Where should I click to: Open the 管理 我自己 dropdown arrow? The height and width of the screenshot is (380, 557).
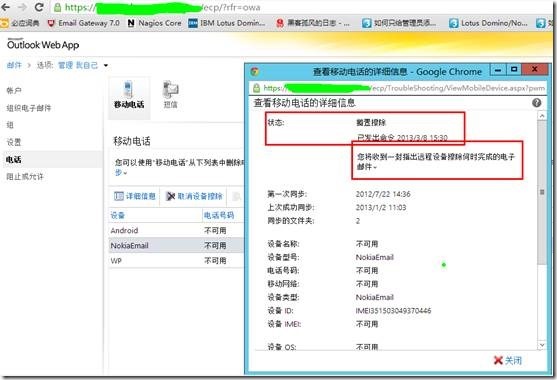click(x=106, y=65)
